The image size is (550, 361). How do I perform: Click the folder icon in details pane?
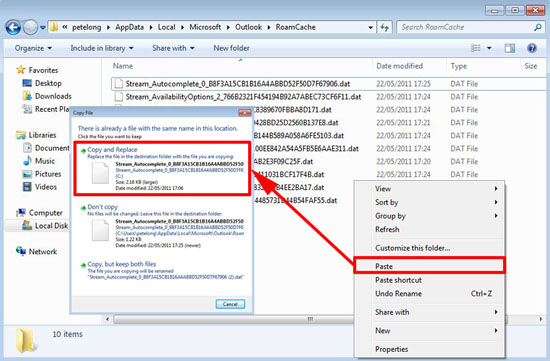coord(26,340)
